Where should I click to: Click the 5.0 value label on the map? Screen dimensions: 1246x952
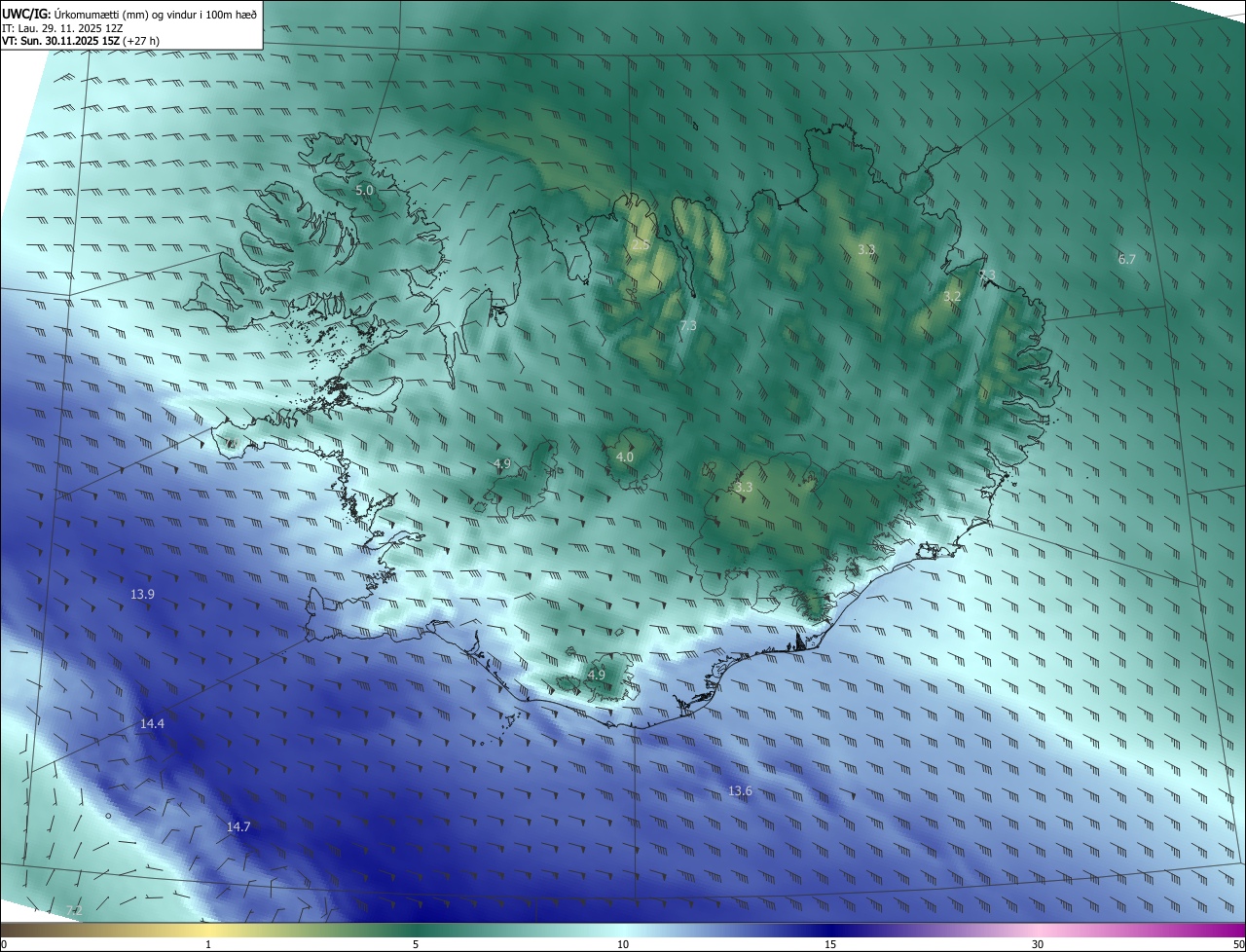364,191
